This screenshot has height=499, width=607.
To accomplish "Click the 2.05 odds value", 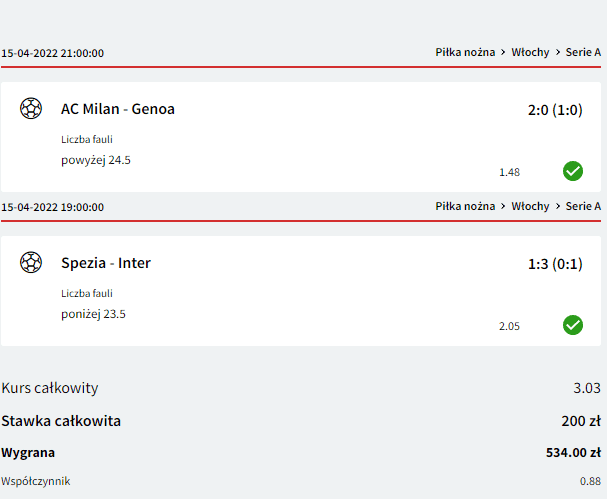I will tap(509, 326).
